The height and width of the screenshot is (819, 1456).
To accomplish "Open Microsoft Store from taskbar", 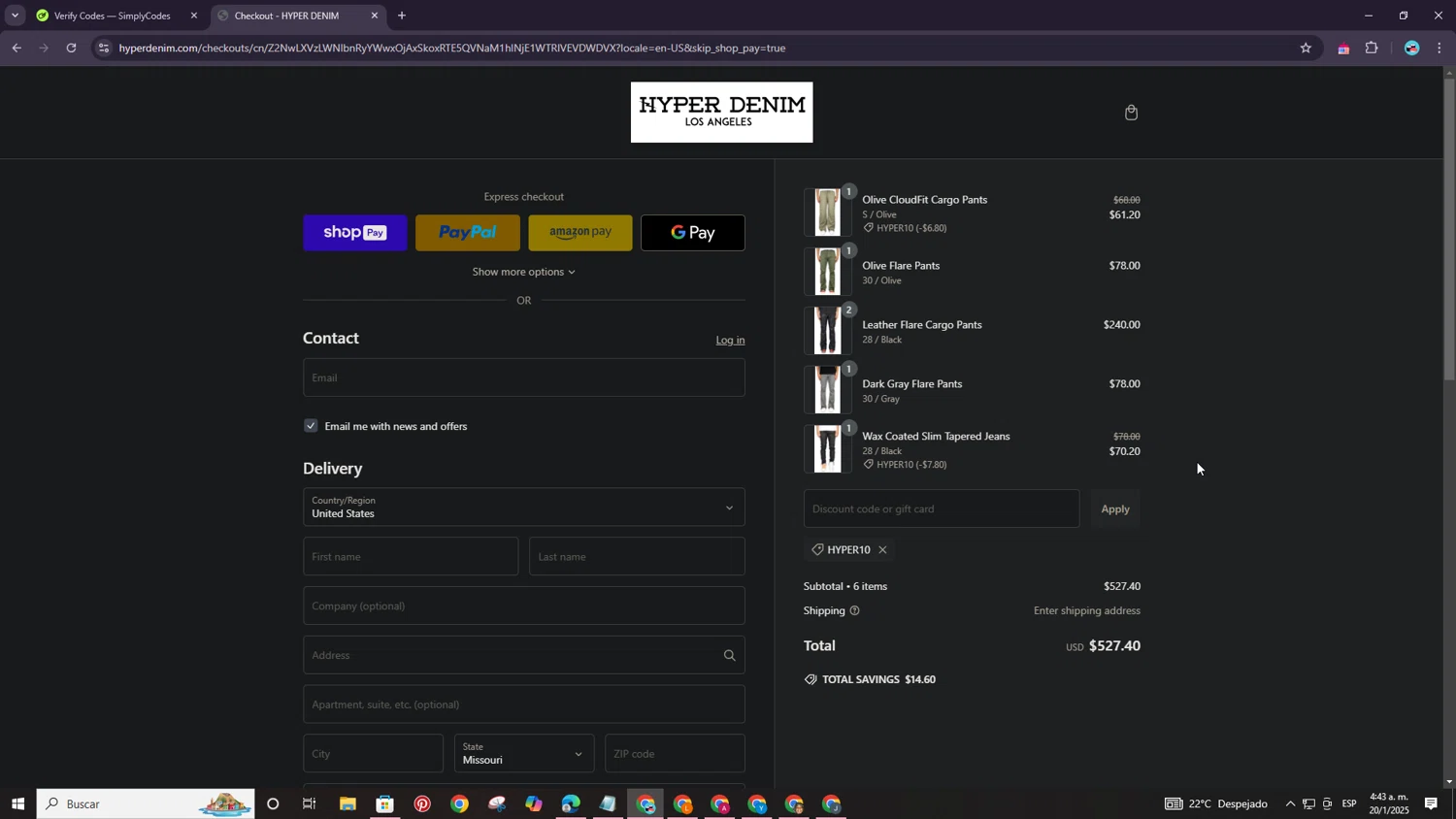I will point(384,804).
